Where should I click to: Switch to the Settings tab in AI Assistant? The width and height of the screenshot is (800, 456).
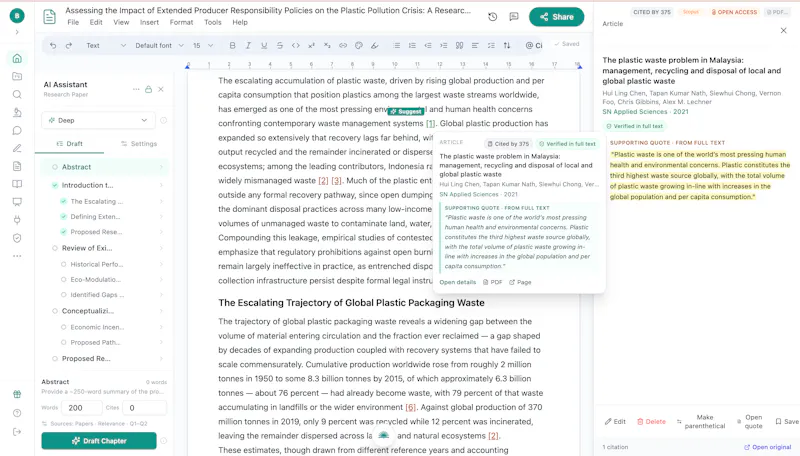pos(139,144)
